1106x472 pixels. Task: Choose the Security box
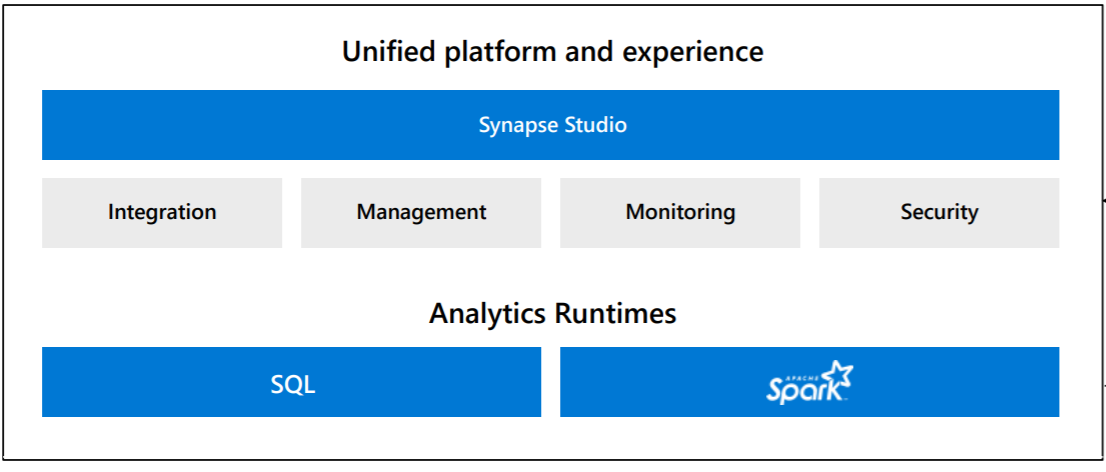point(939,212)
